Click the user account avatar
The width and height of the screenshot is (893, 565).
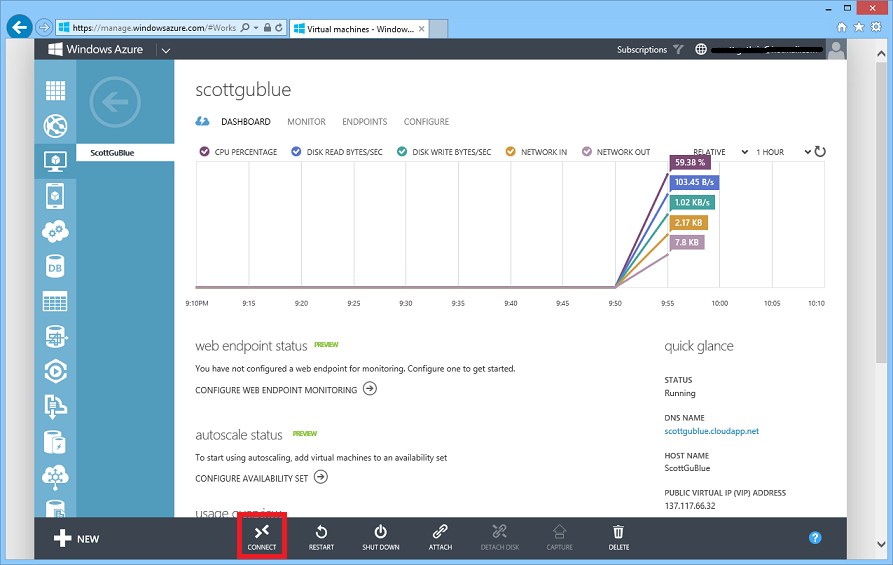[836, 50]
